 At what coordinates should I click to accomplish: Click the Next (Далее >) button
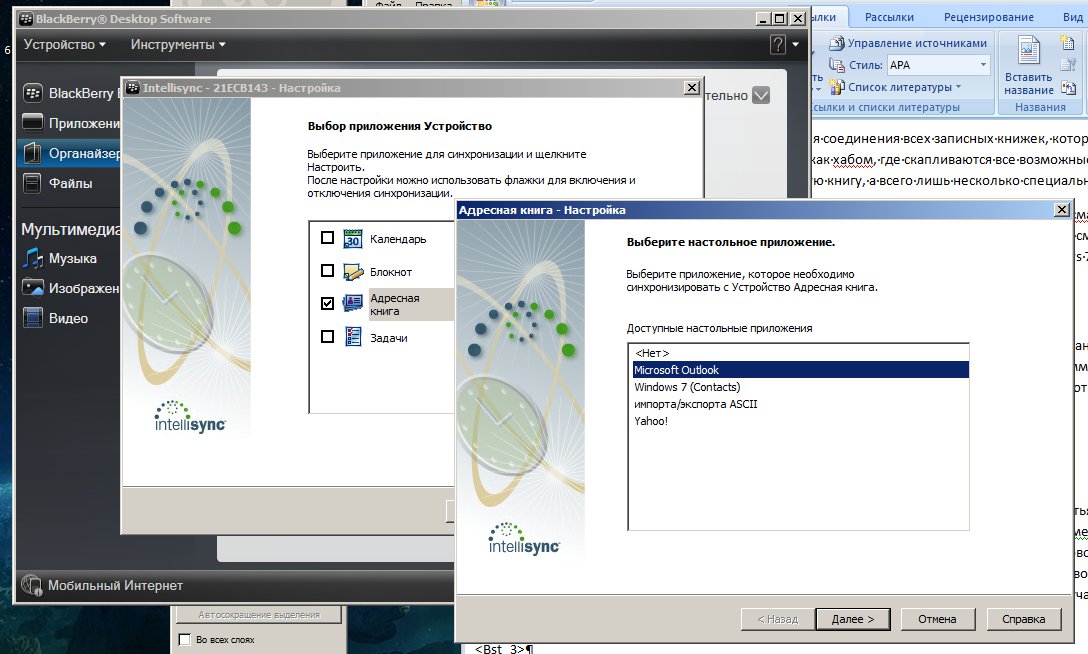tap(852, 619)
